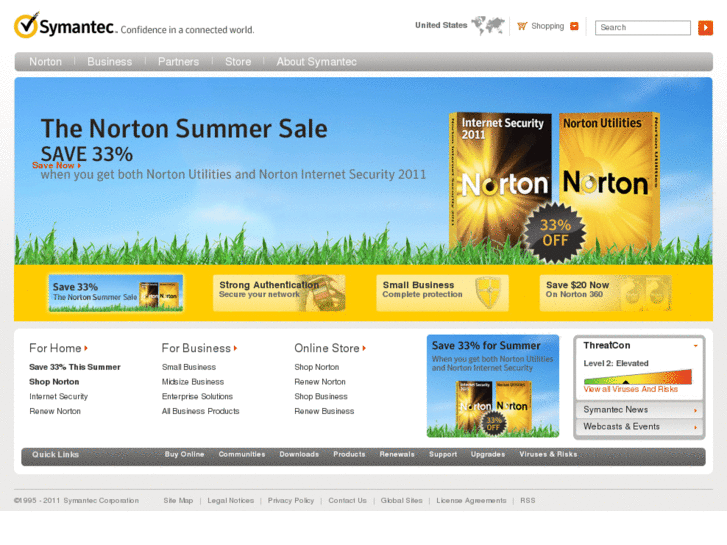Open the Enterprise Solutions link
Image resolution: width=727 pixels, height=545 pixels.
pos(197,397)
